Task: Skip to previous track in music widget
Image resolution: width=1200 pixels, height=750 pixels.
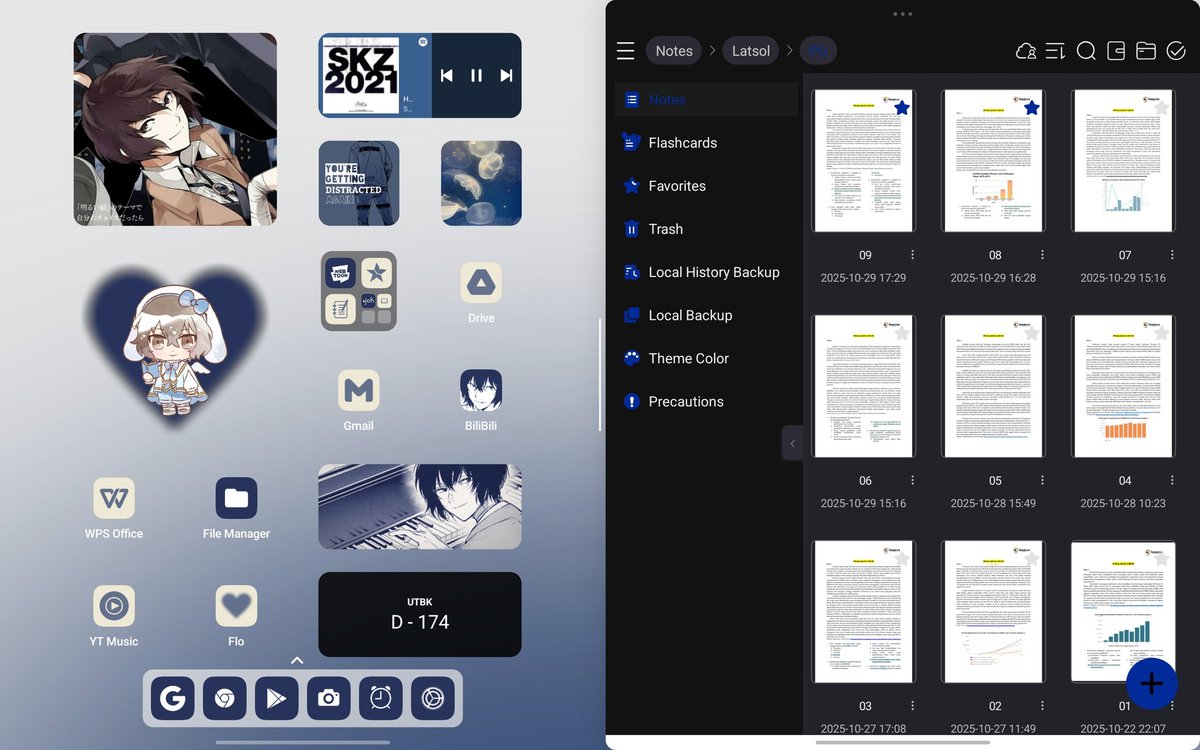Action: coord(447,76)
